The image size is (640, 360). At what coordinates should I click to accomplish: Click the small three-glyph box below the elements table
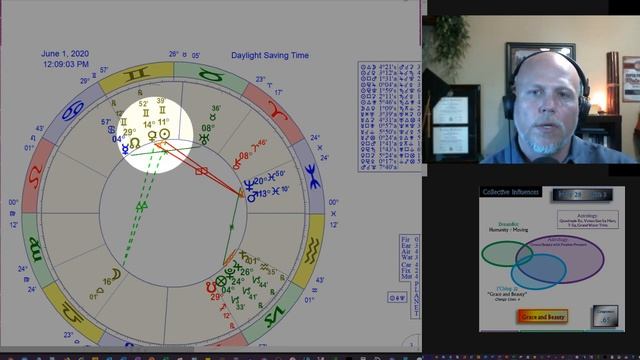pyautogui.click(x=397, y=298)
